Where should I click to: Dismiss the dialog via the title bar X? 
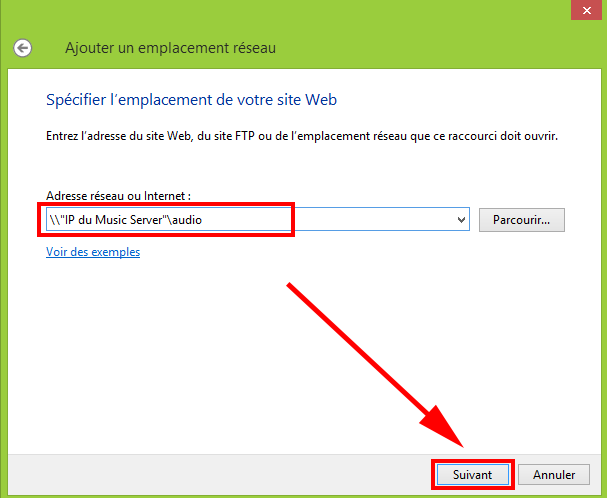[x=586, y=10]
